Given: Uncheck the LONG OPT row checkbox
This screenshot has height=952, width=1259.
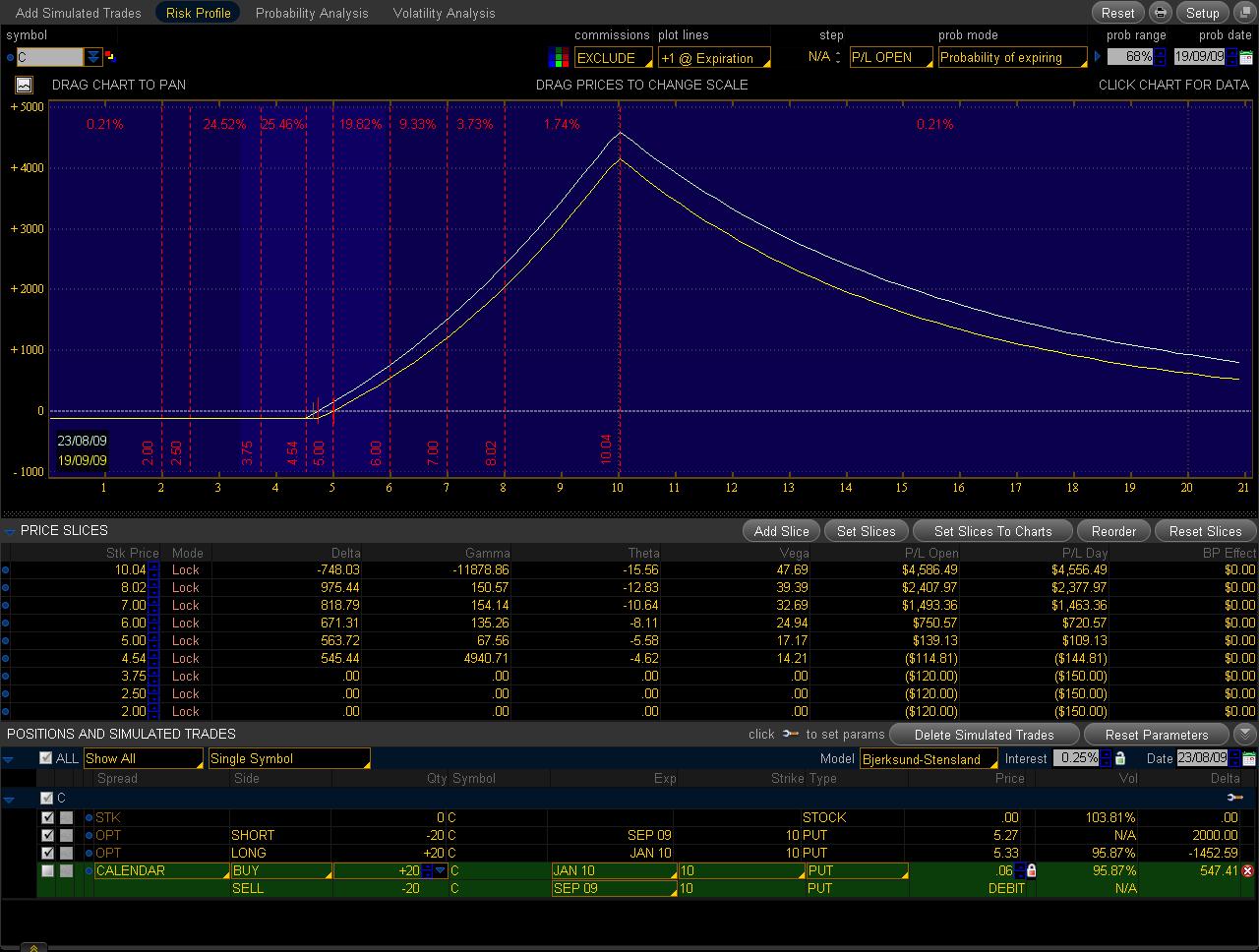Looking at the screenshot, I should click(x=47, y=853).
